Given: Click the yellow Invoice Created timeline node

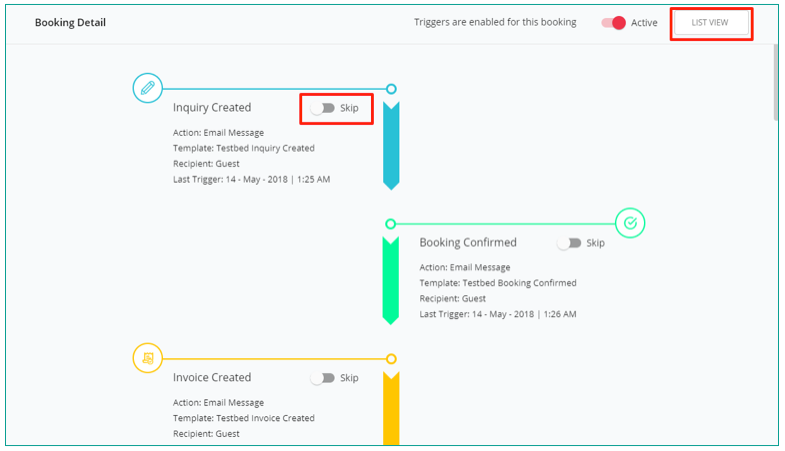Looking at the screenshot, I should [x=391, y=359].
